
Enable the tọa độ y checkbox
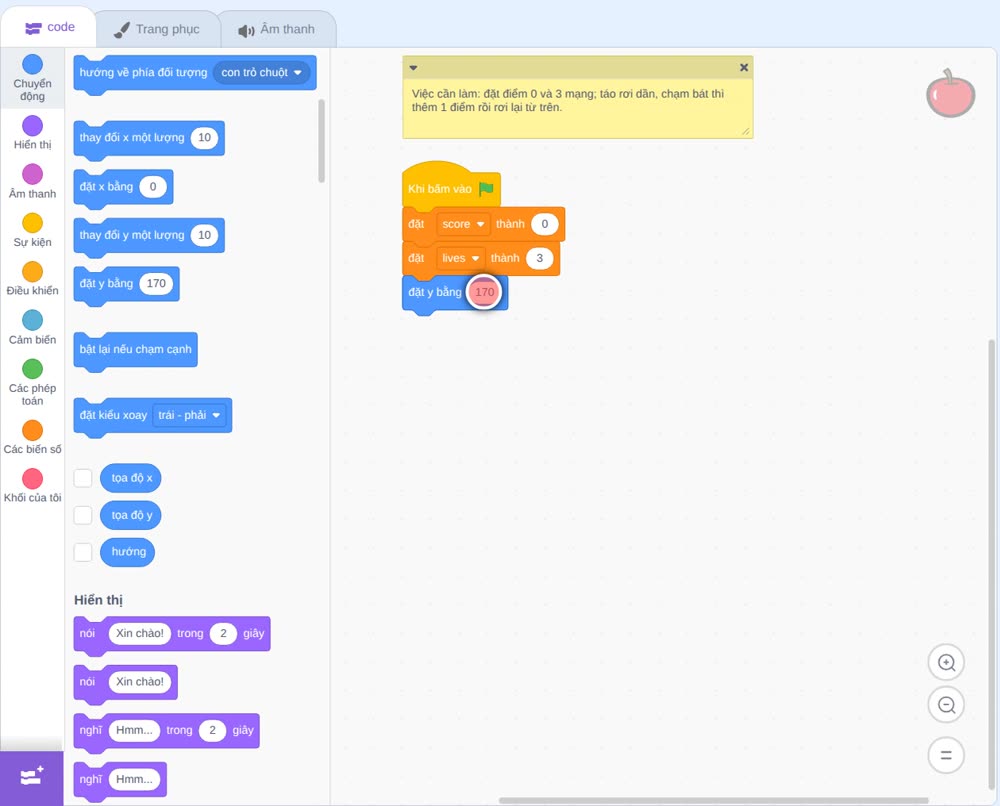pos(83,515)
